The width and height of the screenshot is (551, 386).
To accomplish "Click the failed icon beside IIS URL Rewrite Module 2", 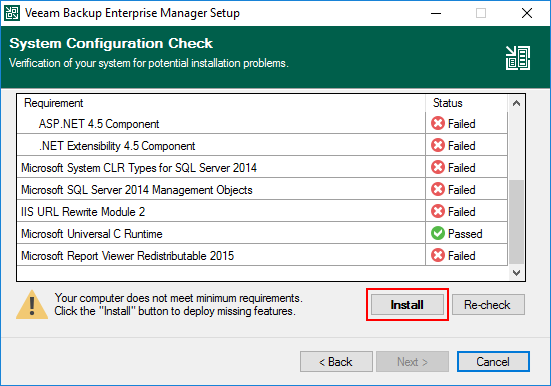I will (x=438, y=211).
